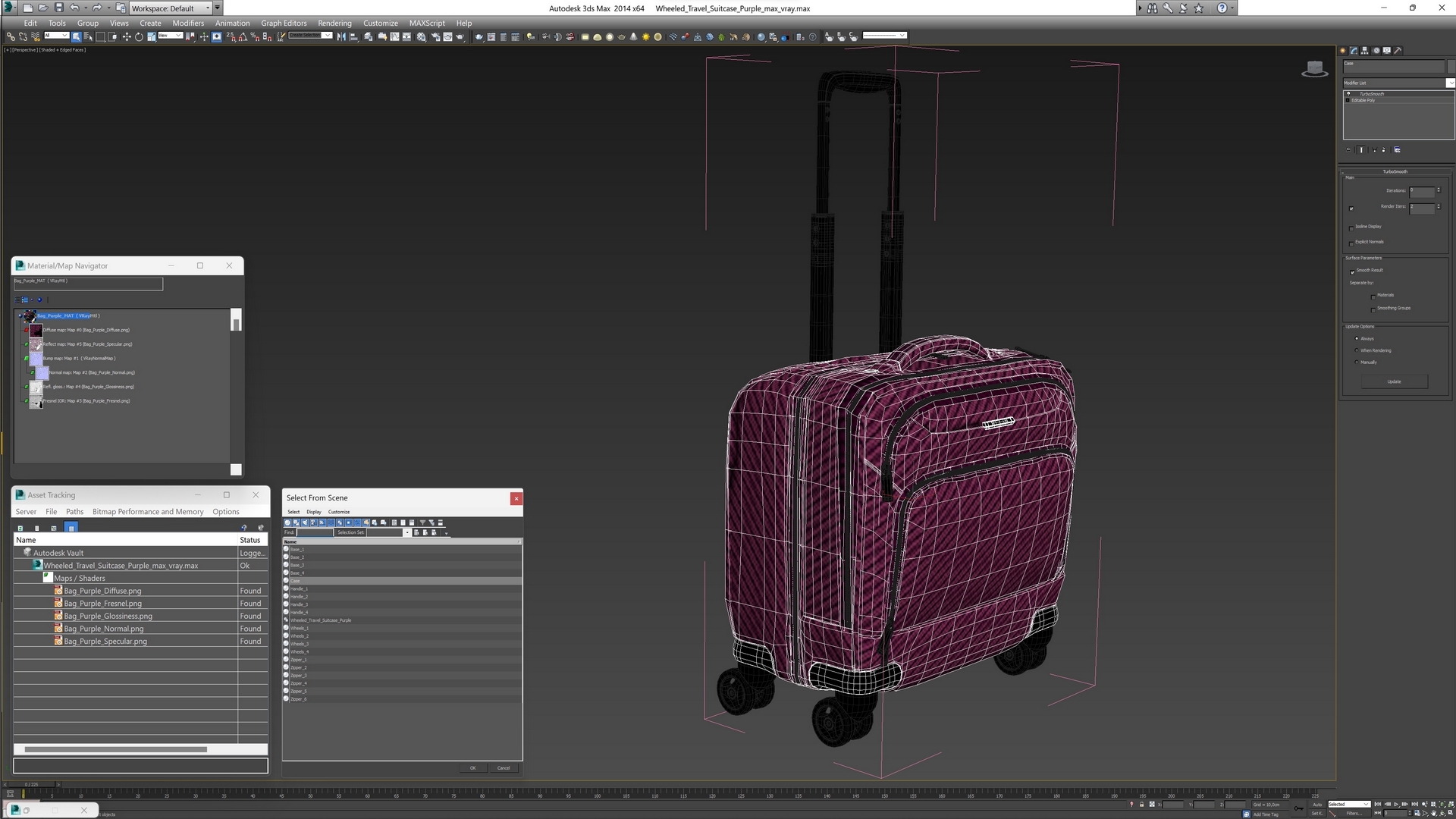Image resolution: width=1456 pixels, height=819 pixels.
Task: Click the filter funnel icon in Select From Scene
Action: 422,522
